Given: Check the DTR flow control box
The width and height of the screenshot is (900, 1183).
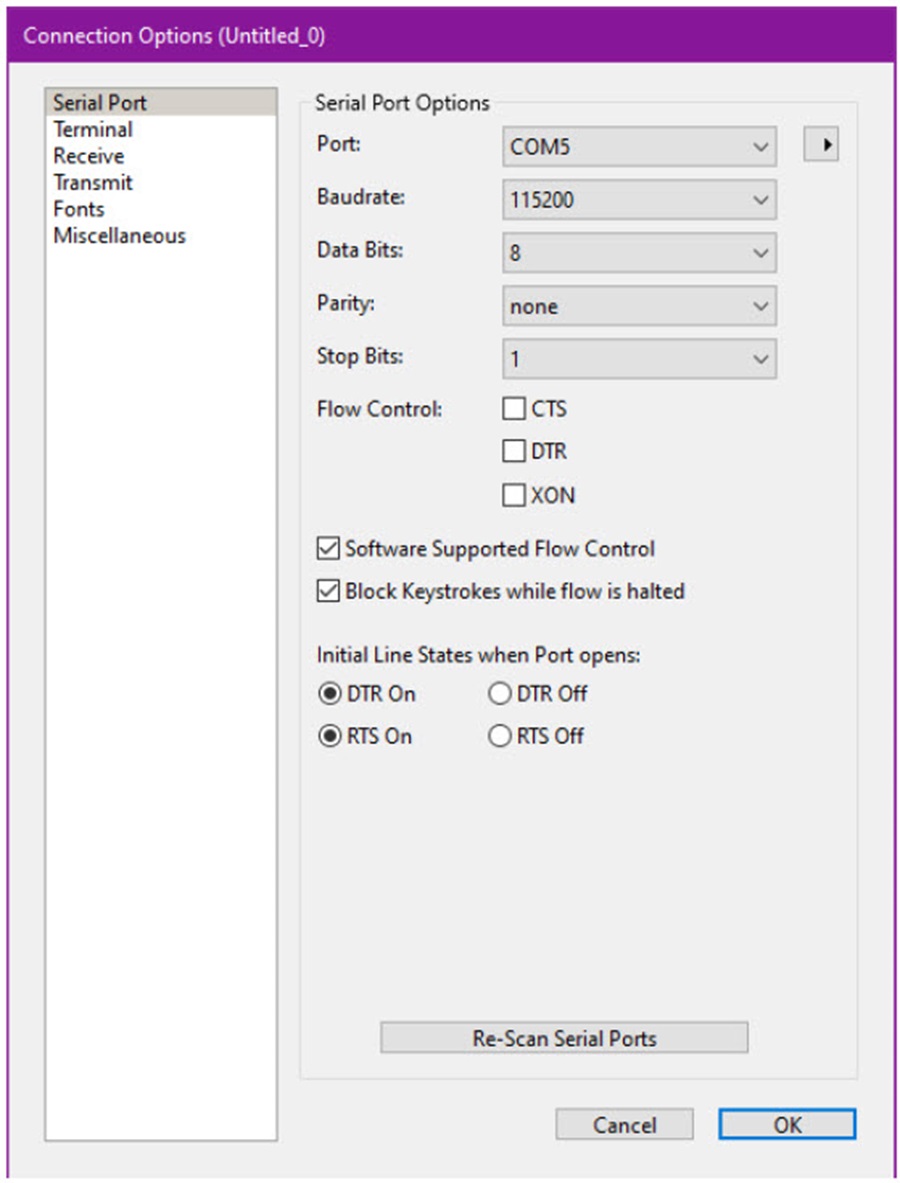Looking at the screenshot, I should pyautogui.click(x=514, y=450).
